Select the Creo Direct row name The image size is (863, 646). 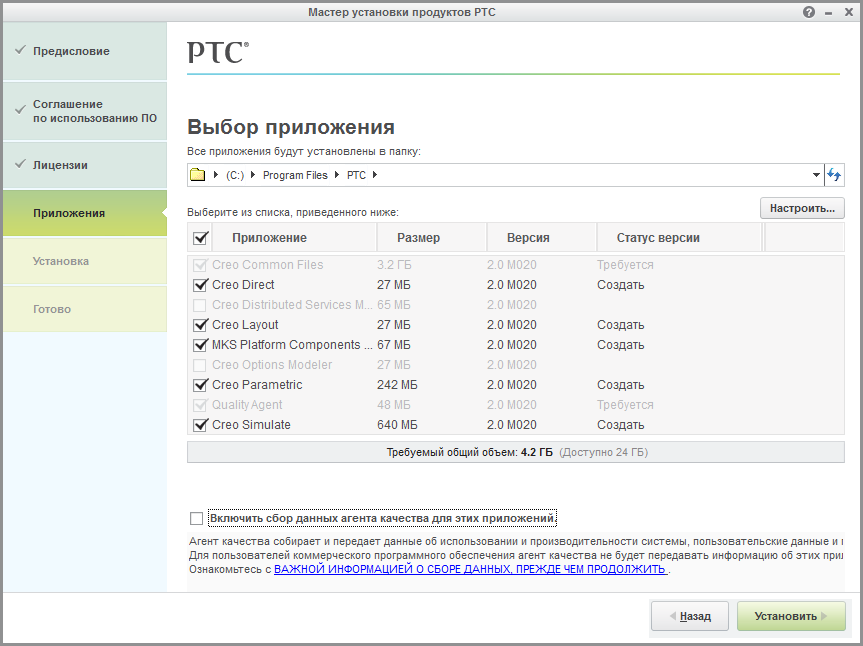pos(243,285)
